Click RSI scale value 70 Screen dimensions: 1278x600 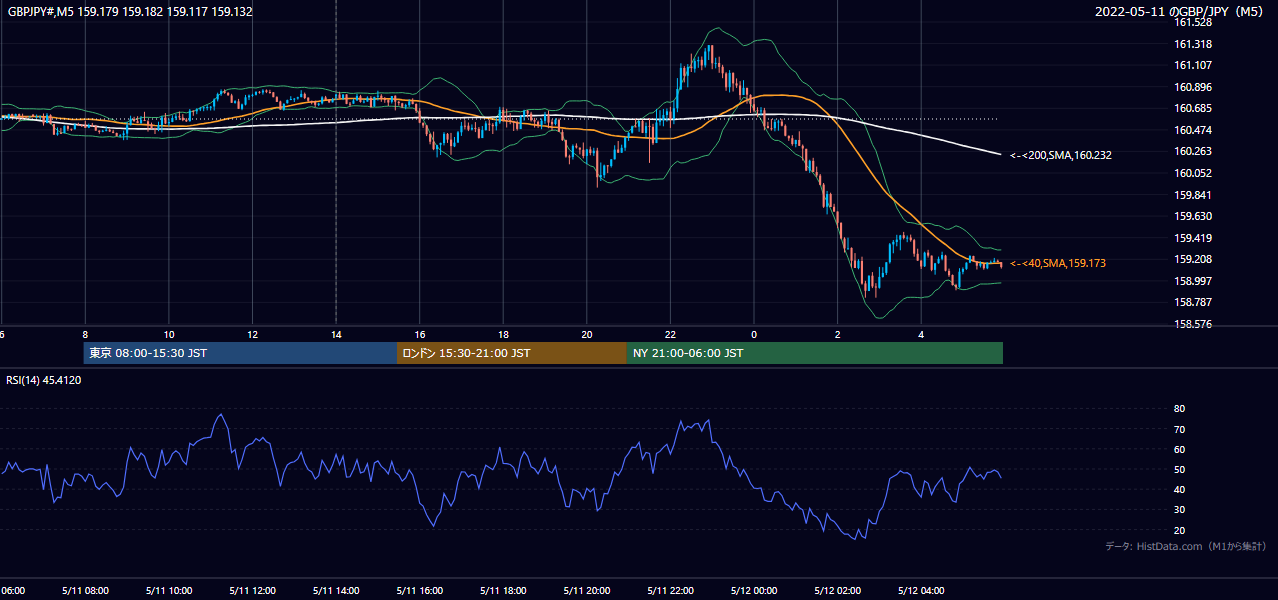(x=1179, y=429)
